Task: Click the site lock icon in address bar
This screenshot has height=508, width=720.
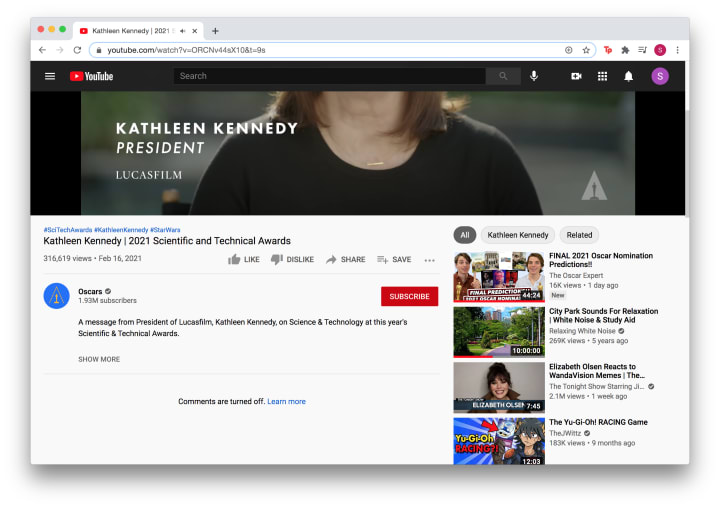Action: (x=99, y=50)
